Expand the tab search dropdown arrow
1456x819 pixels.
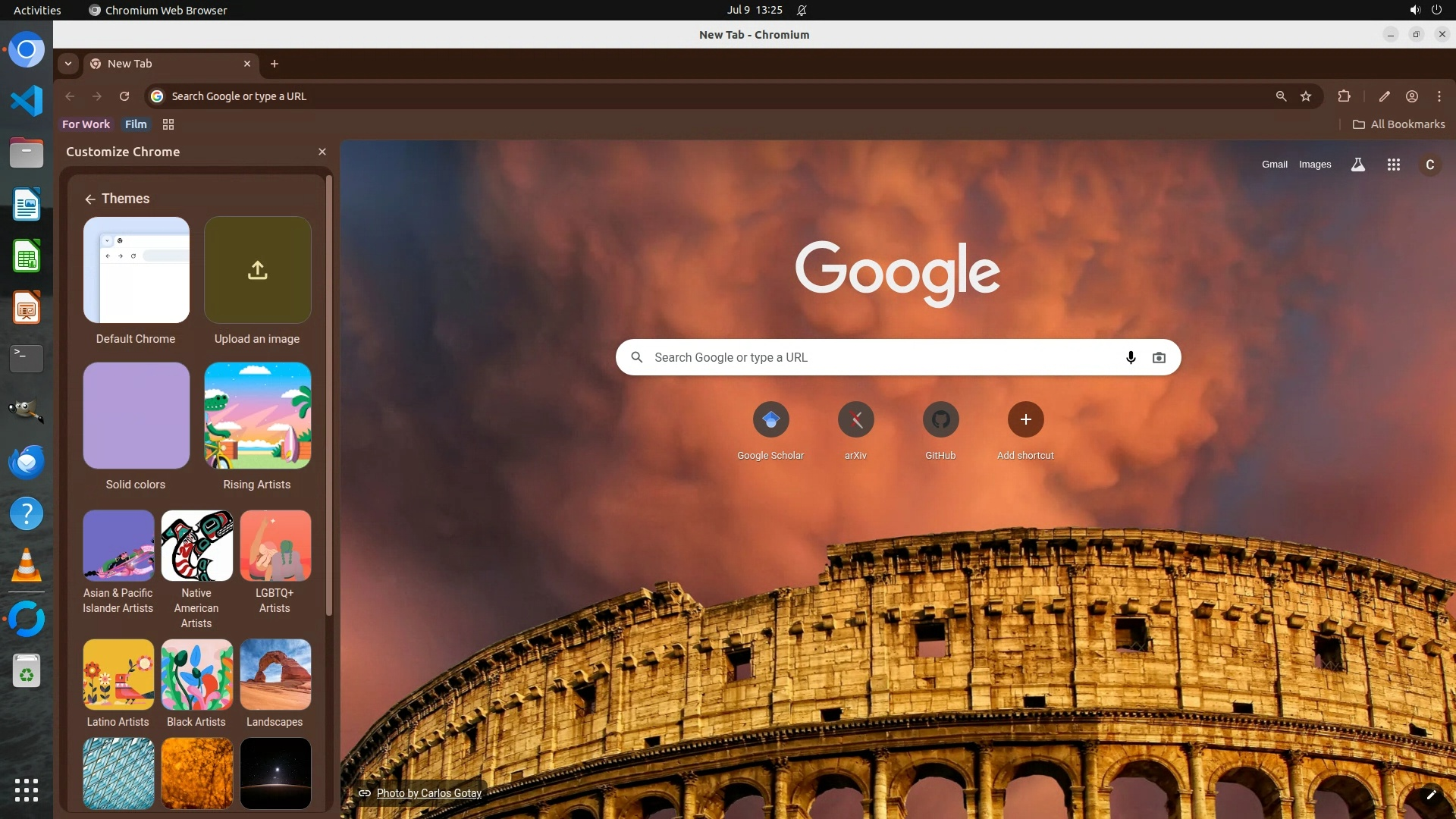68,64
